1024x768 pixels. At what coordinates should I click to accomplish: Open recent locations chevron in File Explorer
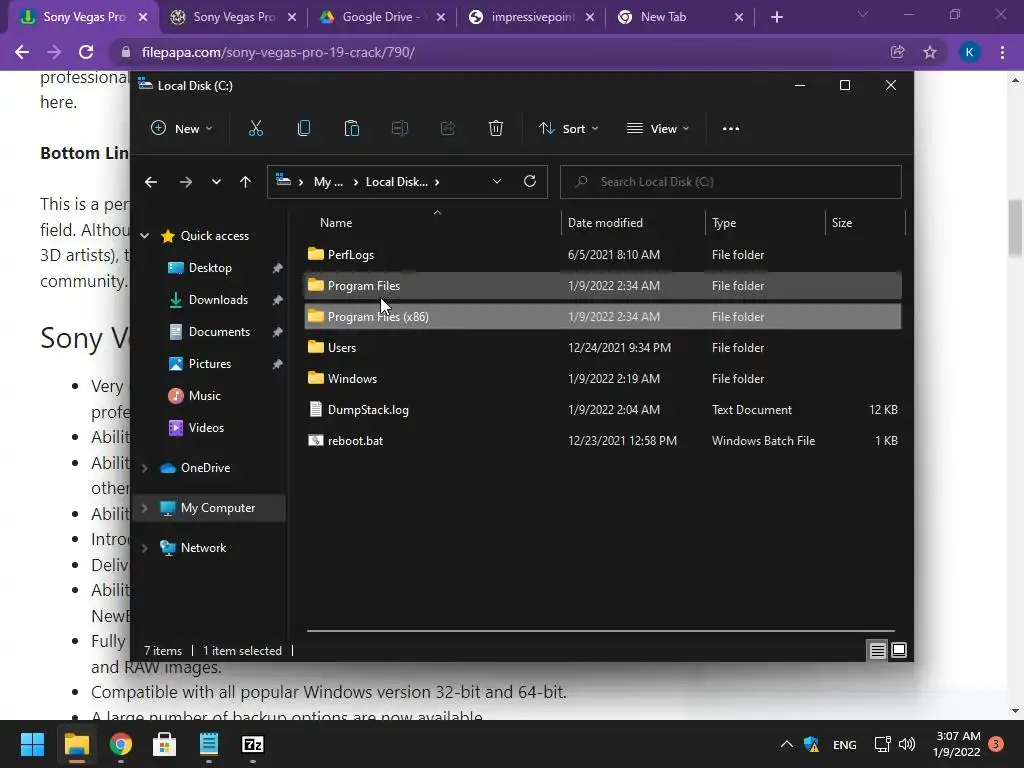[216, 182]
